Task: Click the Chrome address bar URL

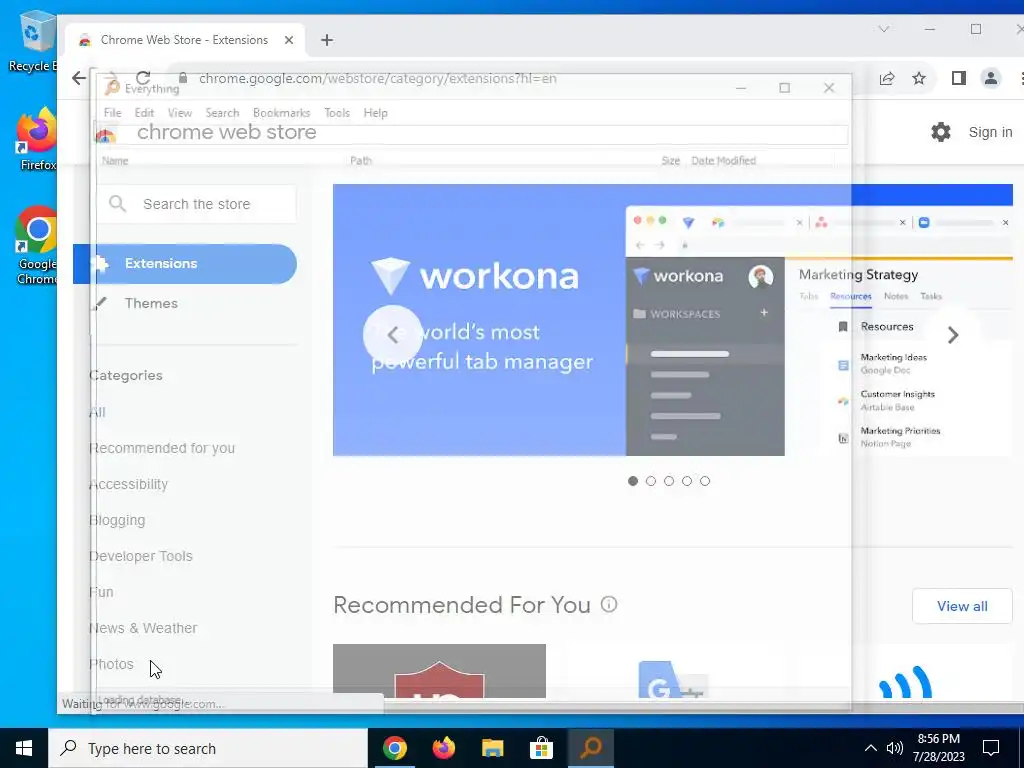Action: point(377,78)
